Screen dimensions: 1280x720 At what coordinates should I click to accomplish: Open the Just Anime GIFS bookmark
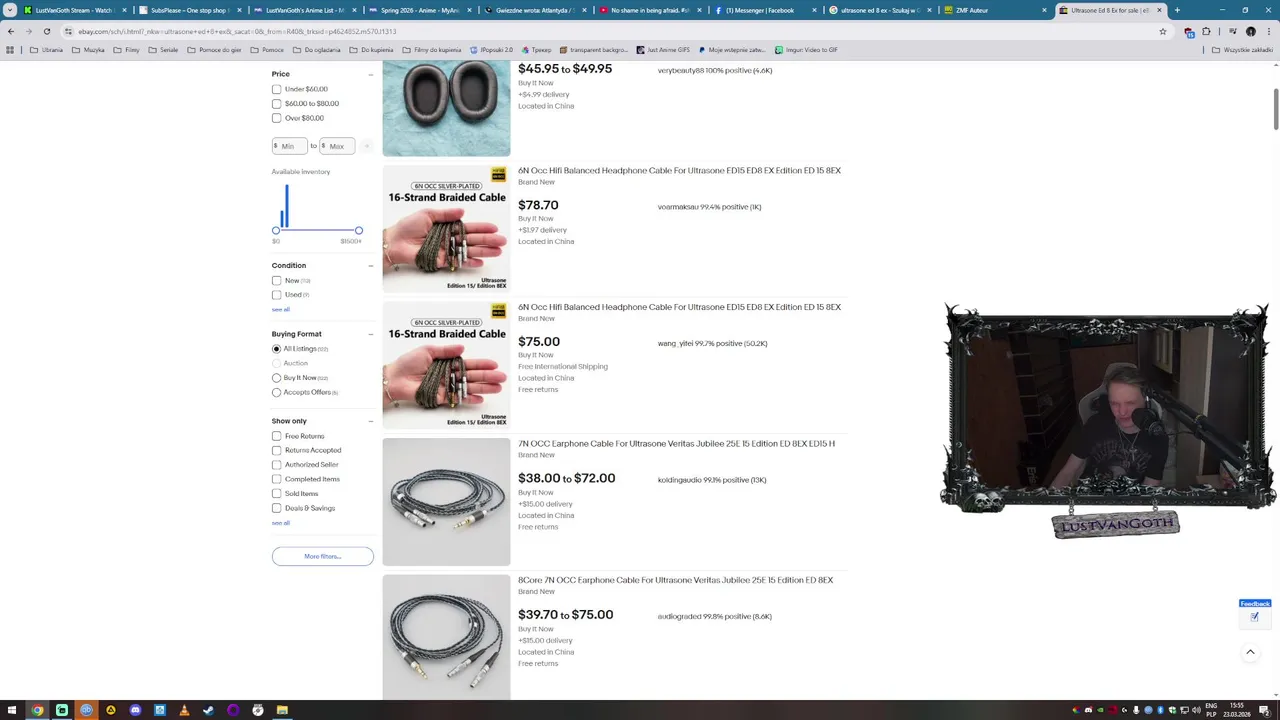(663, 49)
